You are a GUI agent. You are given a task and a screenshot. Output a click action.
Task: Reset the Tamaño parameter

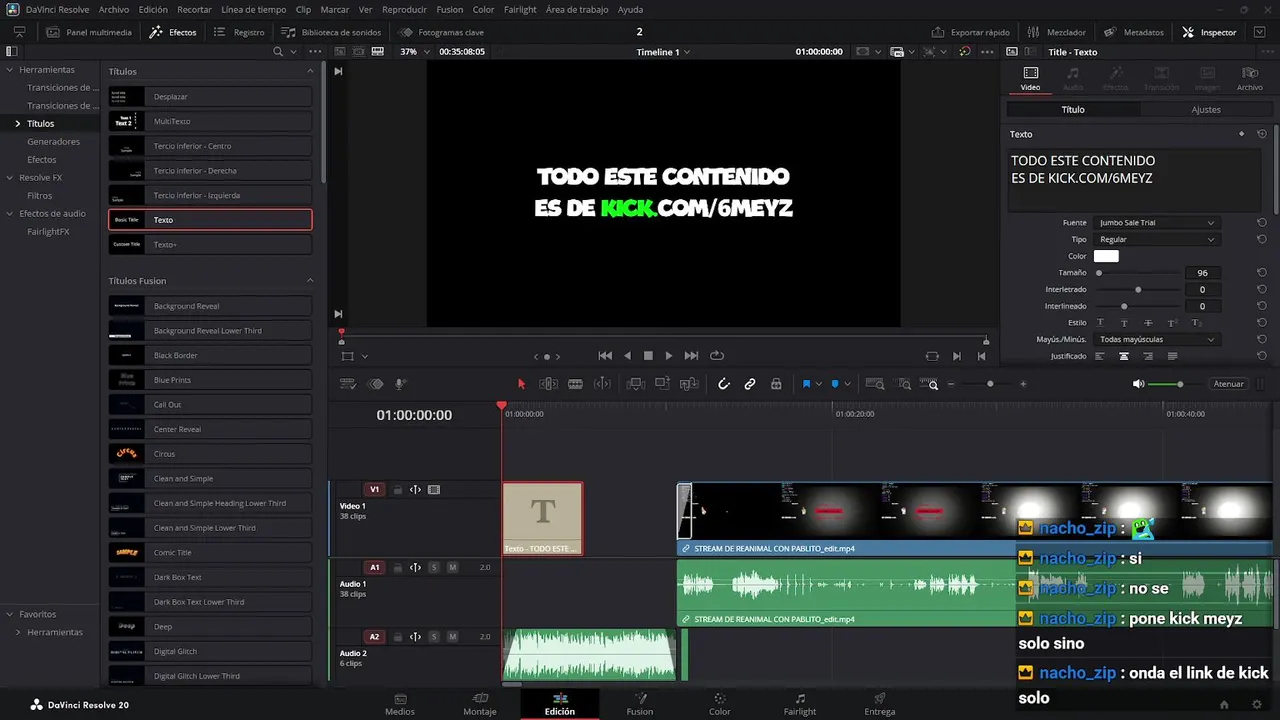coord(1262,273)
